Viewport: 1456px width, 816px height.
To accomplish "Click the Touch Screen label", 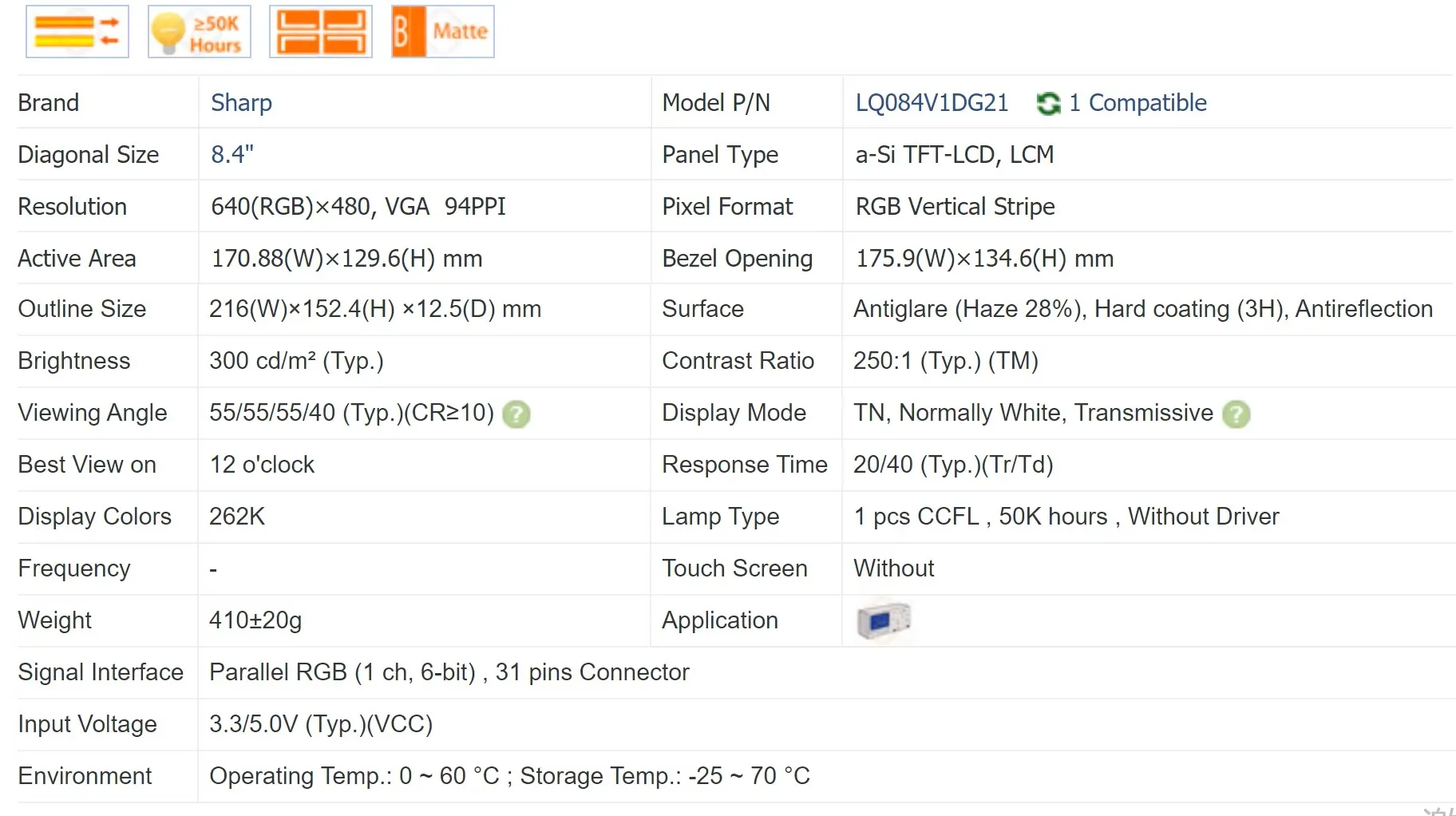I will [735, 568].
